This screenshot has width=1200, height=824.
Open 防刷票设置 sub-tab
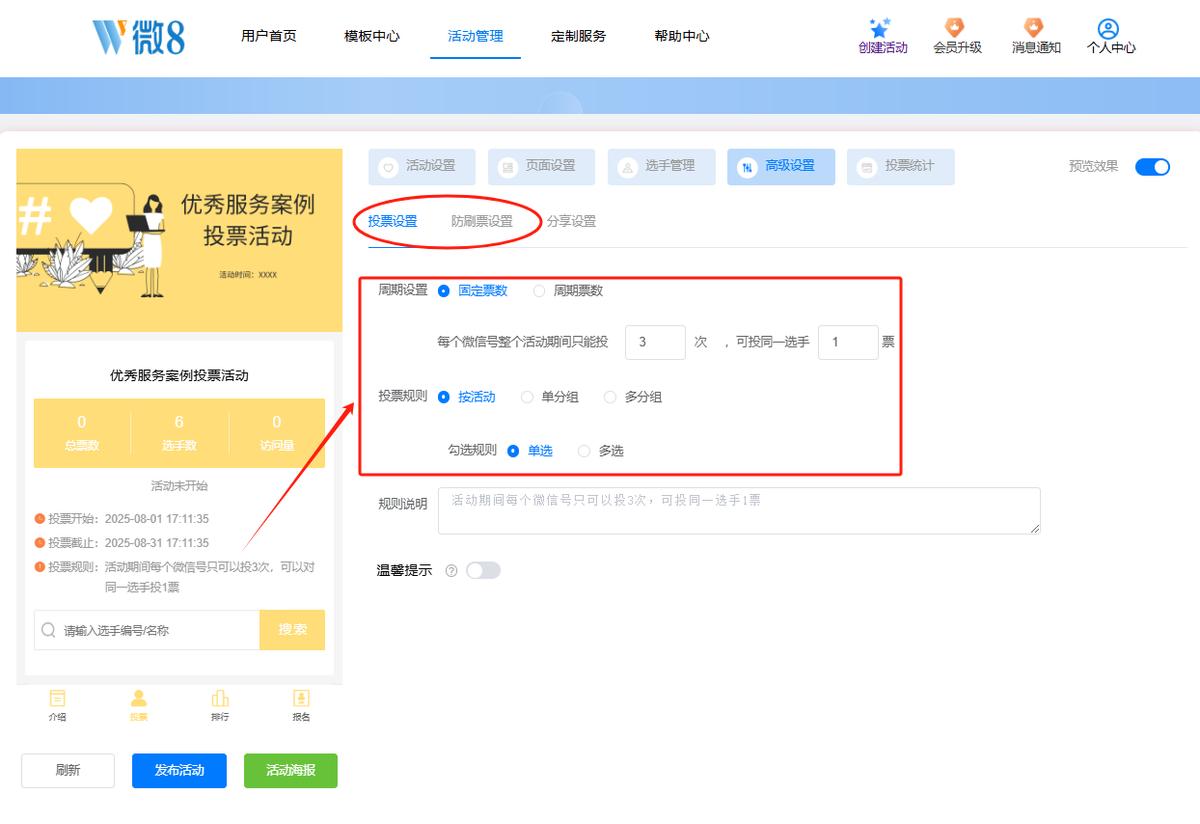[482, 222]
